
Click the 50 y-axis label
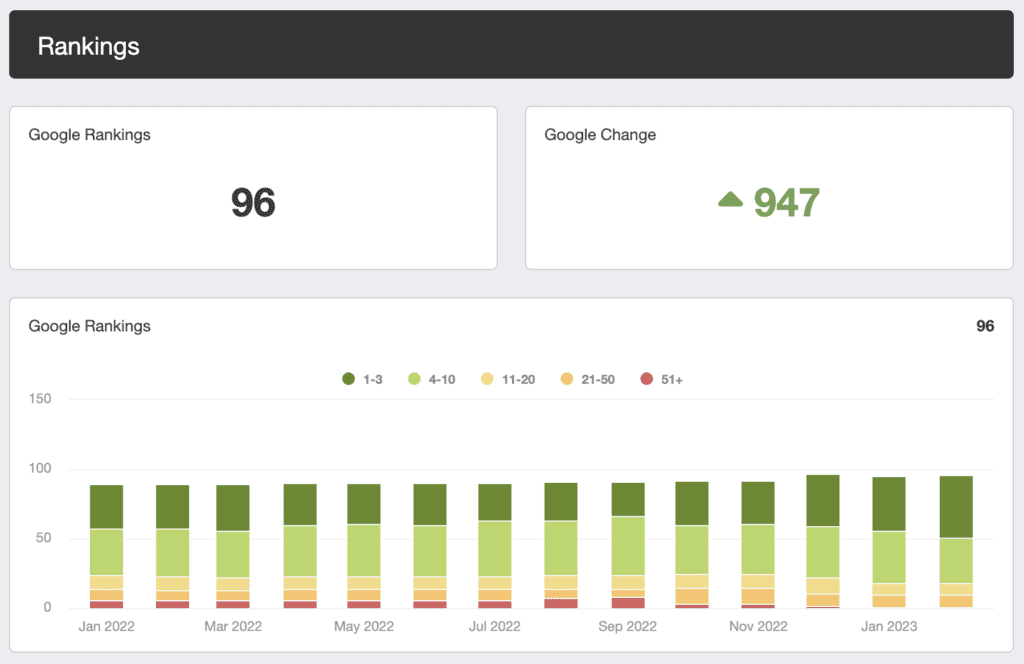[43, 537]
